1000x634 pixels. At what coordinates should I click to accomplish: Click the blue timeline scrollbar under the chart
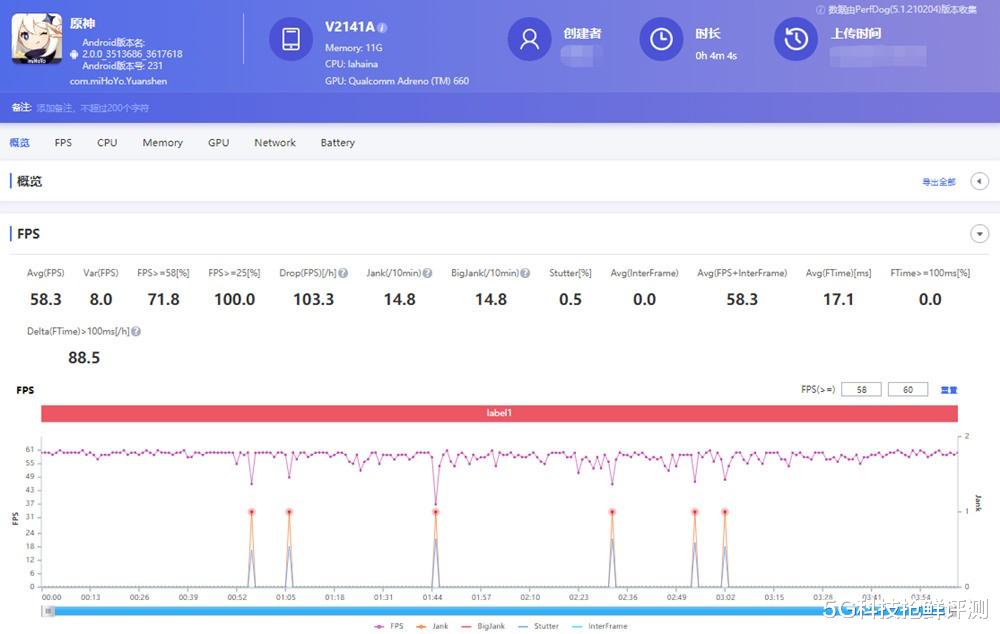pos(500,608)
